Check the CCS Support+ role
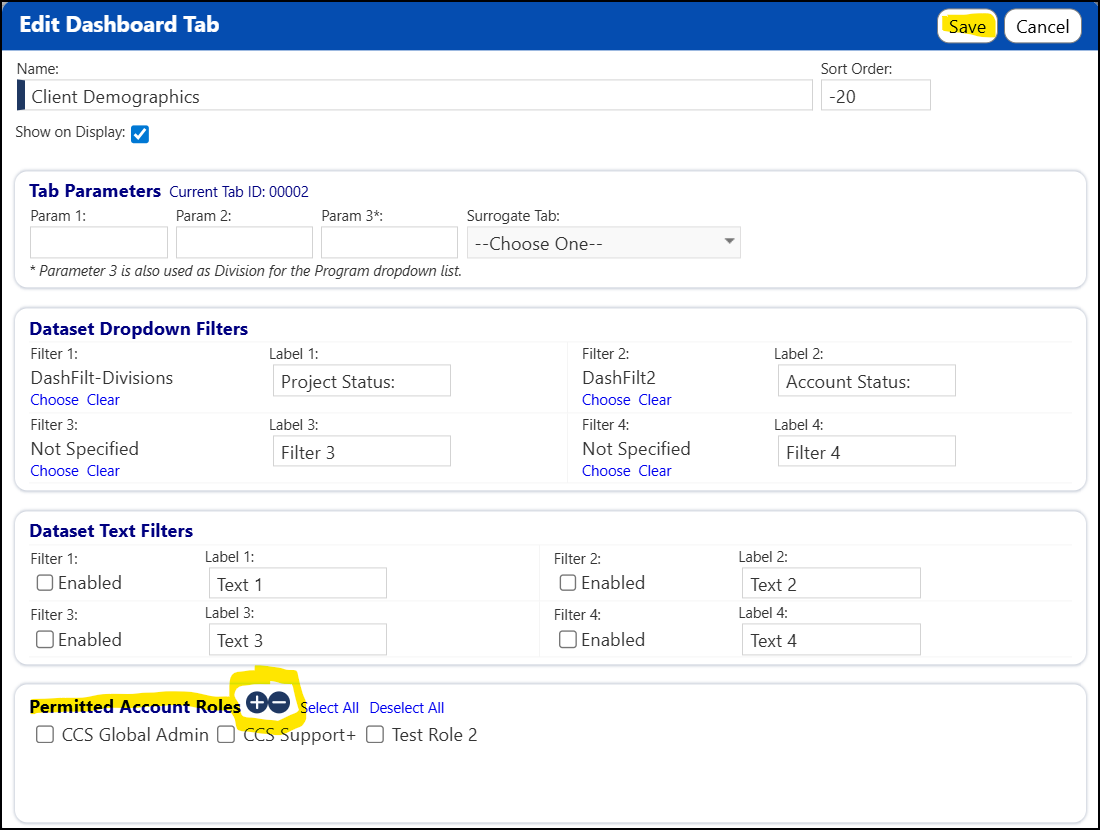 [x=226, y=735]
